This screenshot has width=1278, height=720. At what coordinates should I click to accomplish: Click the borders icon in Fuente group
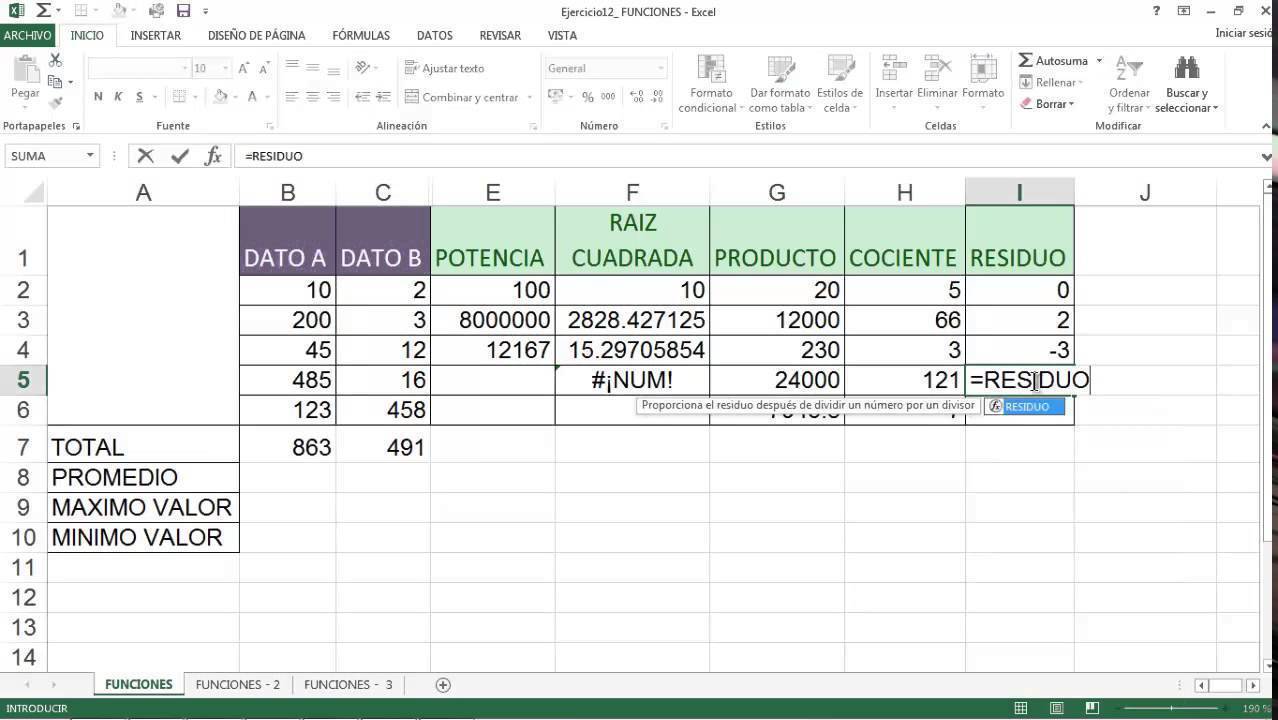coord(179,97)
